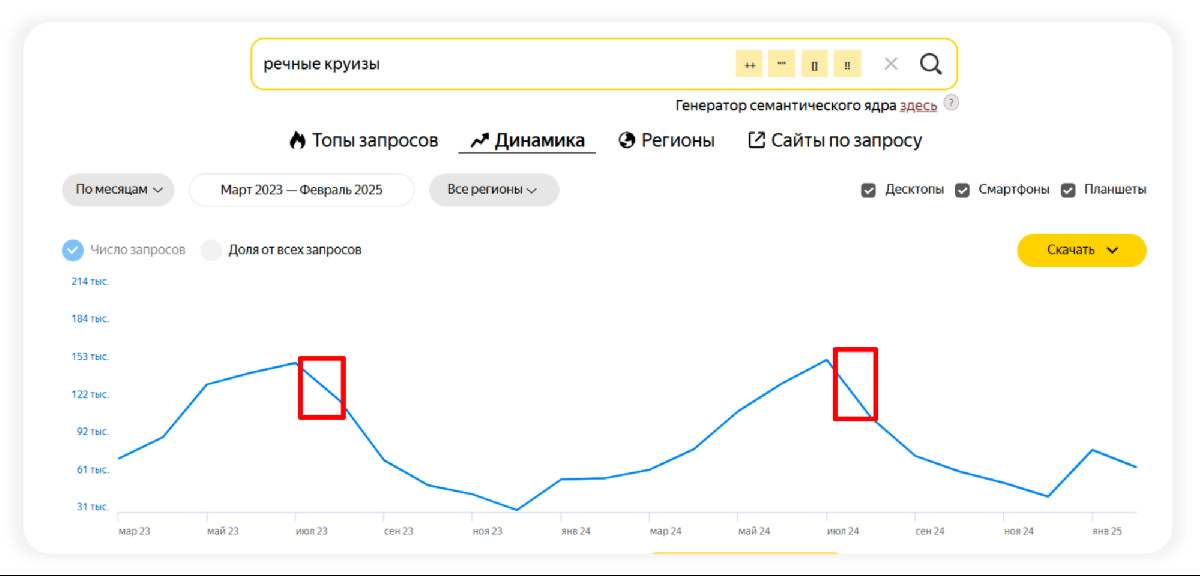The height and width of the screenshot is (576, 1200).
Task: Toggle the "Десктопы" checkbox
Action: pos(869,190)
